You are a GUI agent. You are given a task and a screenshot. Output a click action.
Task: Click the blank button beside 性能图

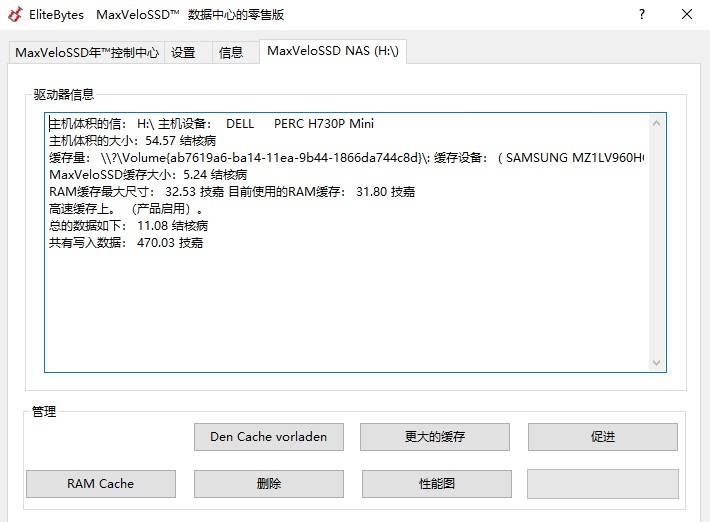[x=603, y=484]
